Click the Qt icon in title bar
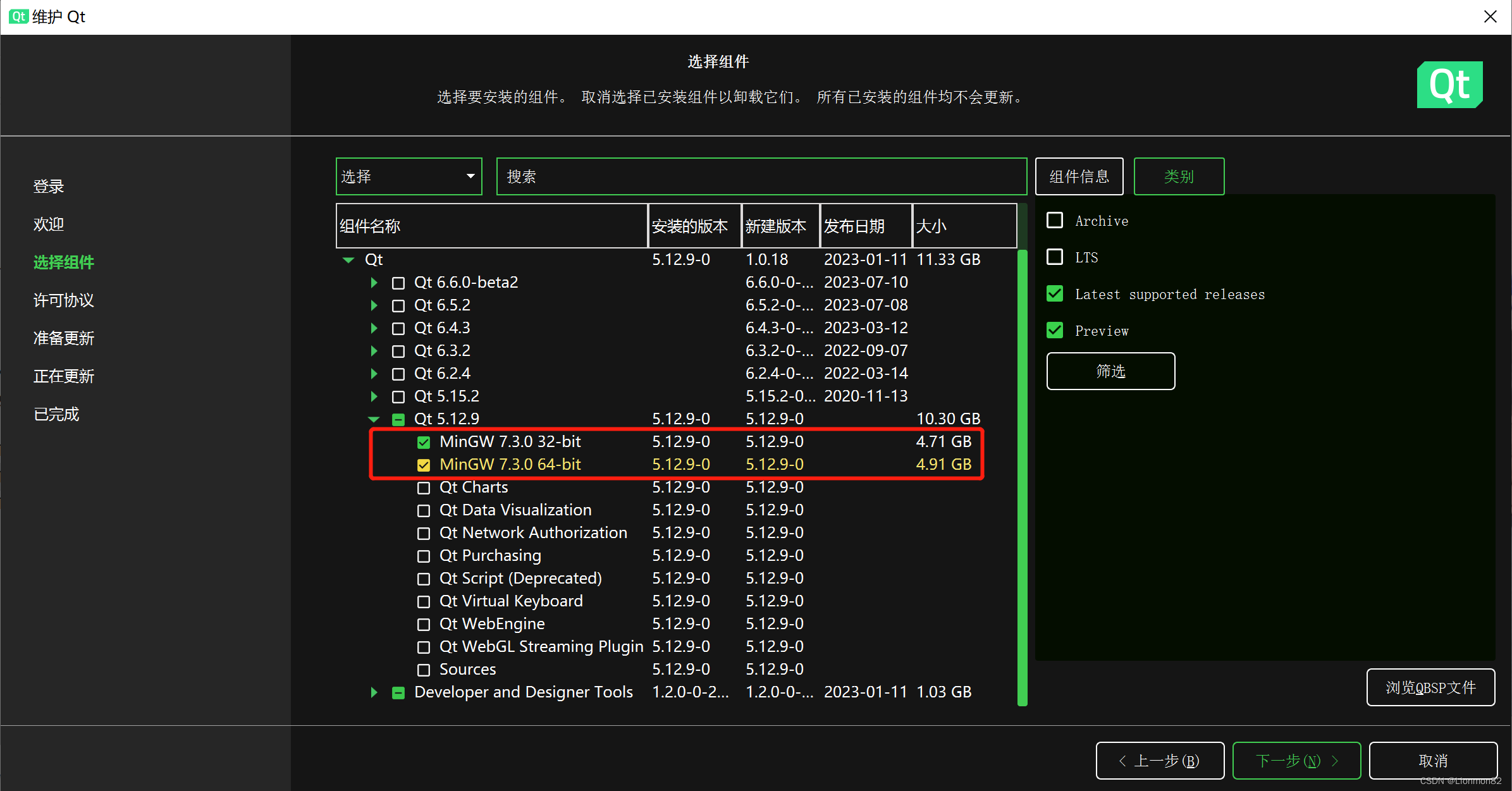Viewport: 1512px width, 791px height. (x=18, y=16)
